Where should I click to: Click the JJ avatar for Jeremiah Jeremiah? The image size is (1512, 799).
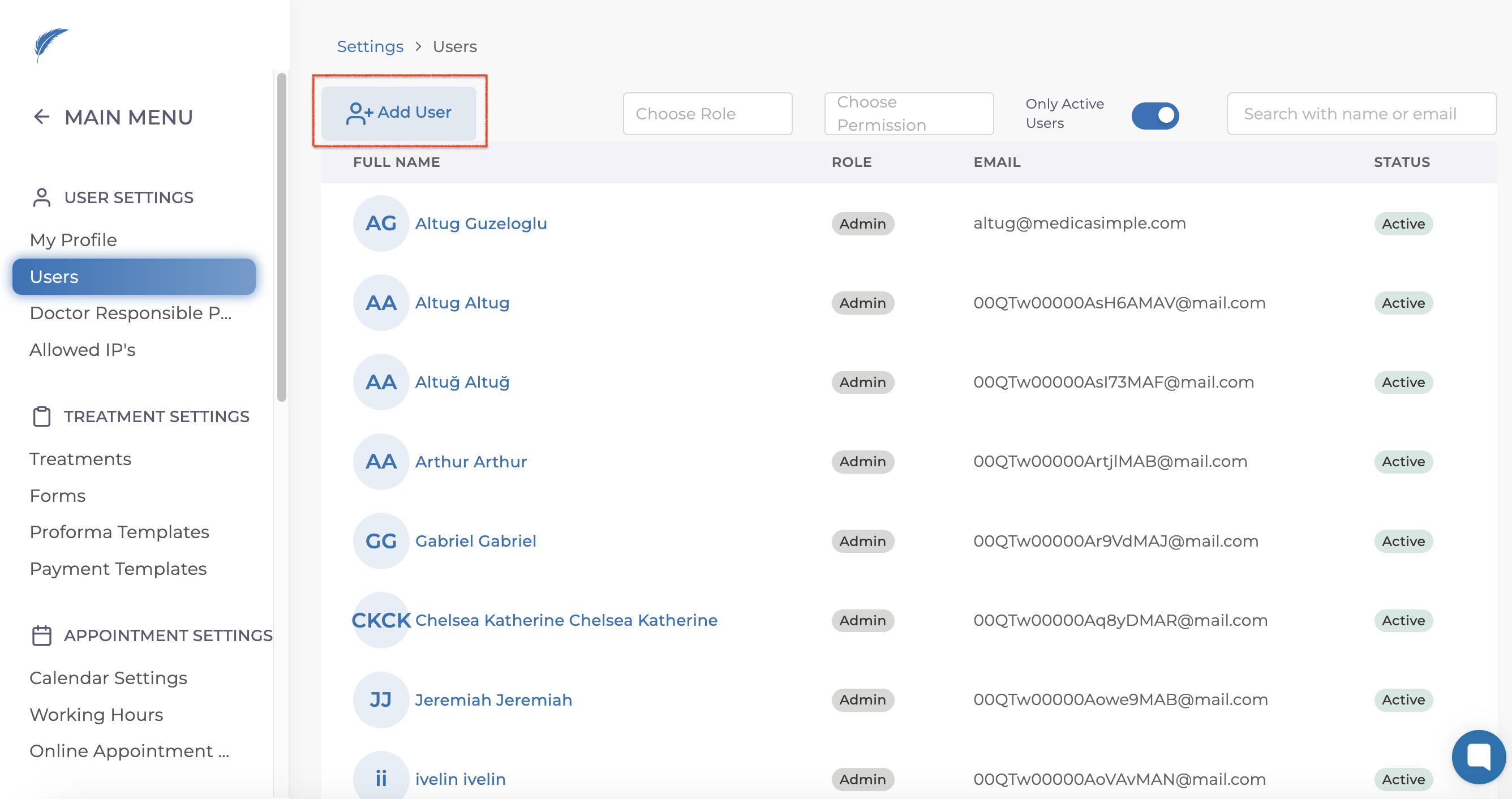(x=380, y=699)
